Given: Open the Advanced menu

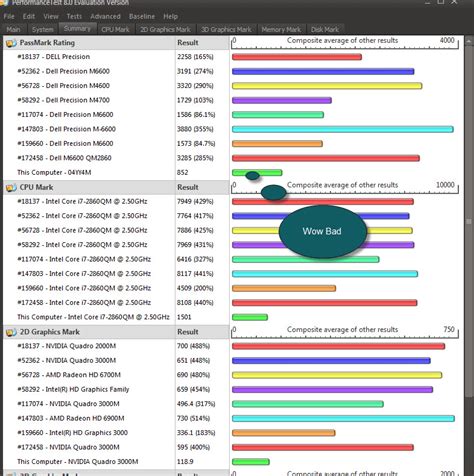Looking at the screenshot, I should click(x=105, y=16).
